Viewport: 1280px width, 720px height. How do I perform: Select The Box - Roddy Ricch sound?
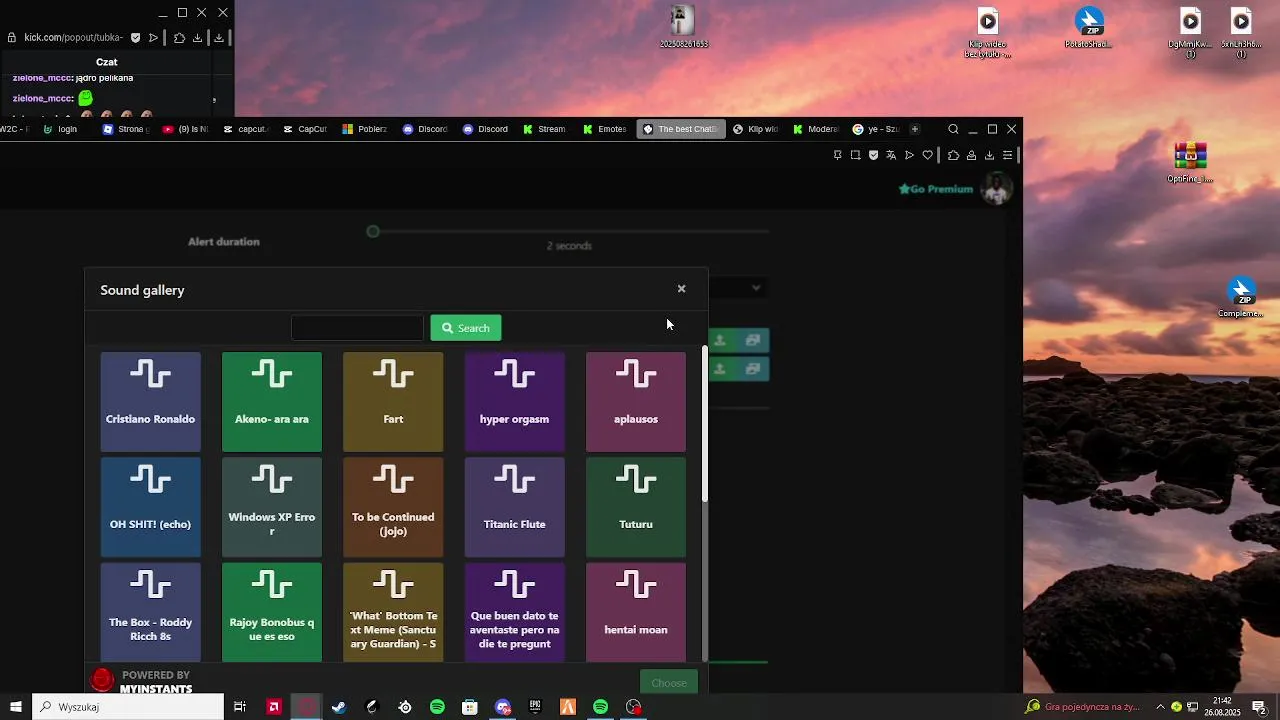click(150, 612)
